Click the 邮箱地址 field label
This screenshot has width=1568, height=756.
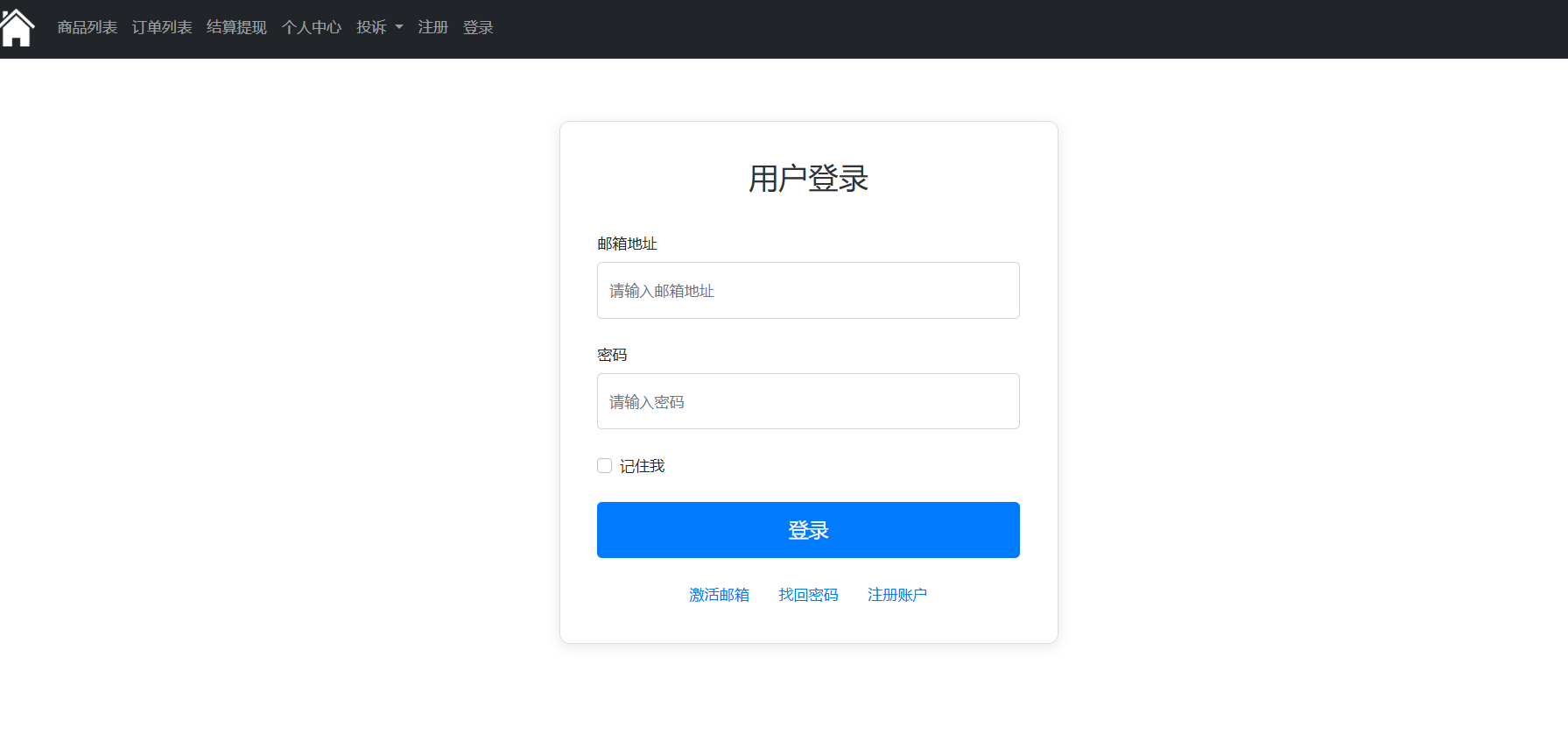click(627, 244)
